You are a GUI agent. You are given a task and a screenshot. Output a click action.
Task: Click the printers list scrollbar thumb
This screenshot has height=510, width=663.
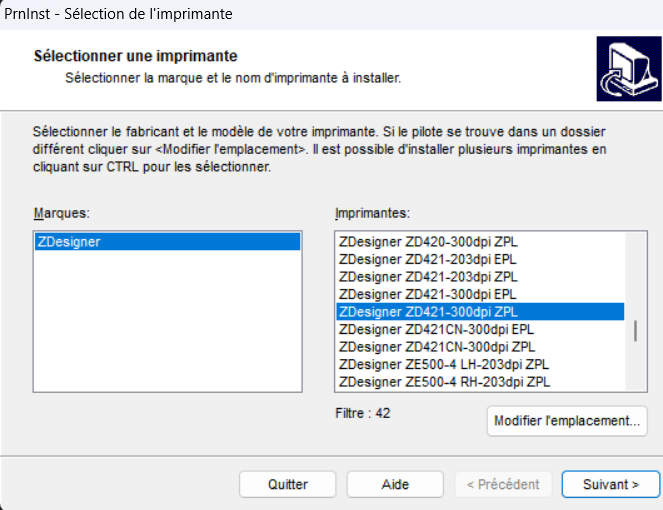click(636, 331)
